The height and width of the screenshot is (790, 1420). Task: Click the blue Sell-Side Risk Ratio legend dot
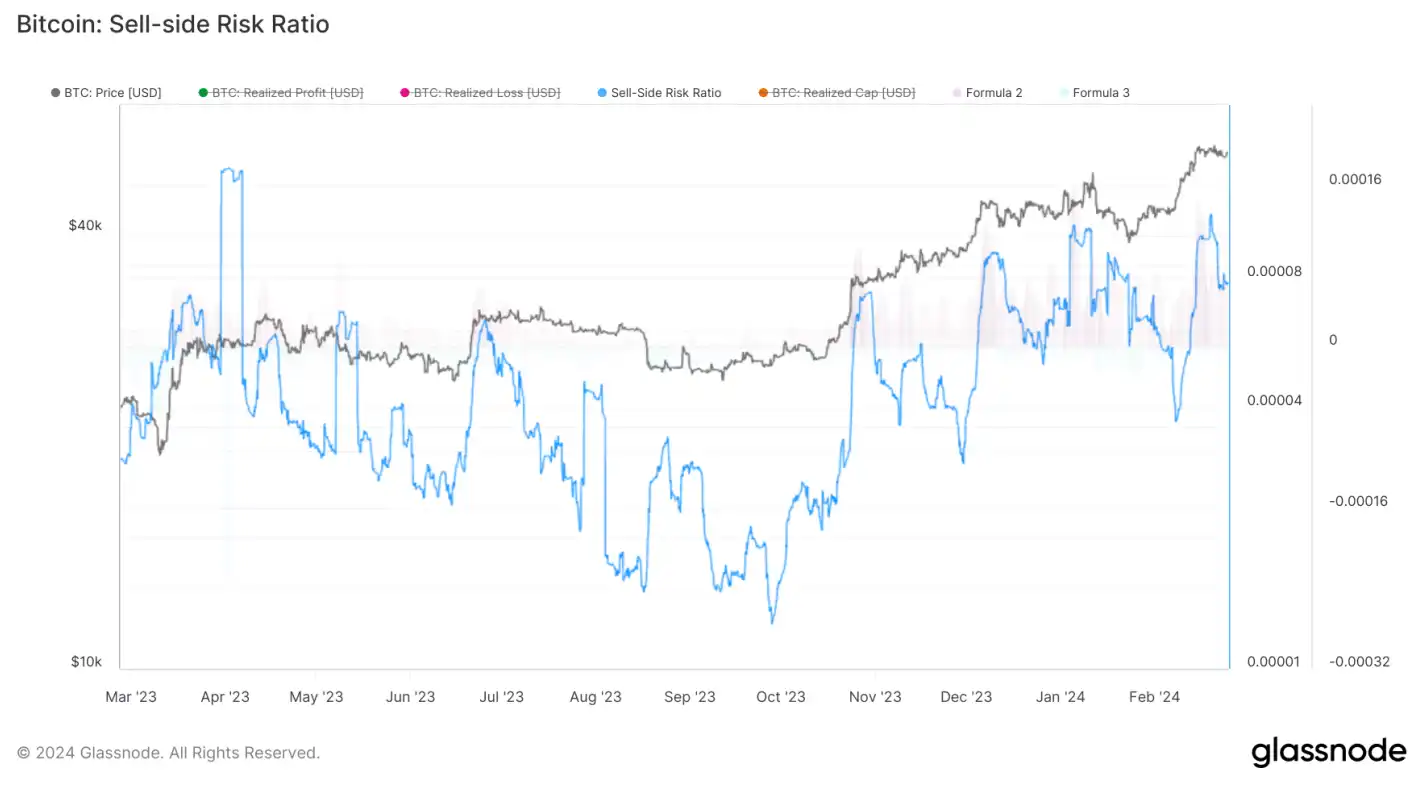(600, 93)
